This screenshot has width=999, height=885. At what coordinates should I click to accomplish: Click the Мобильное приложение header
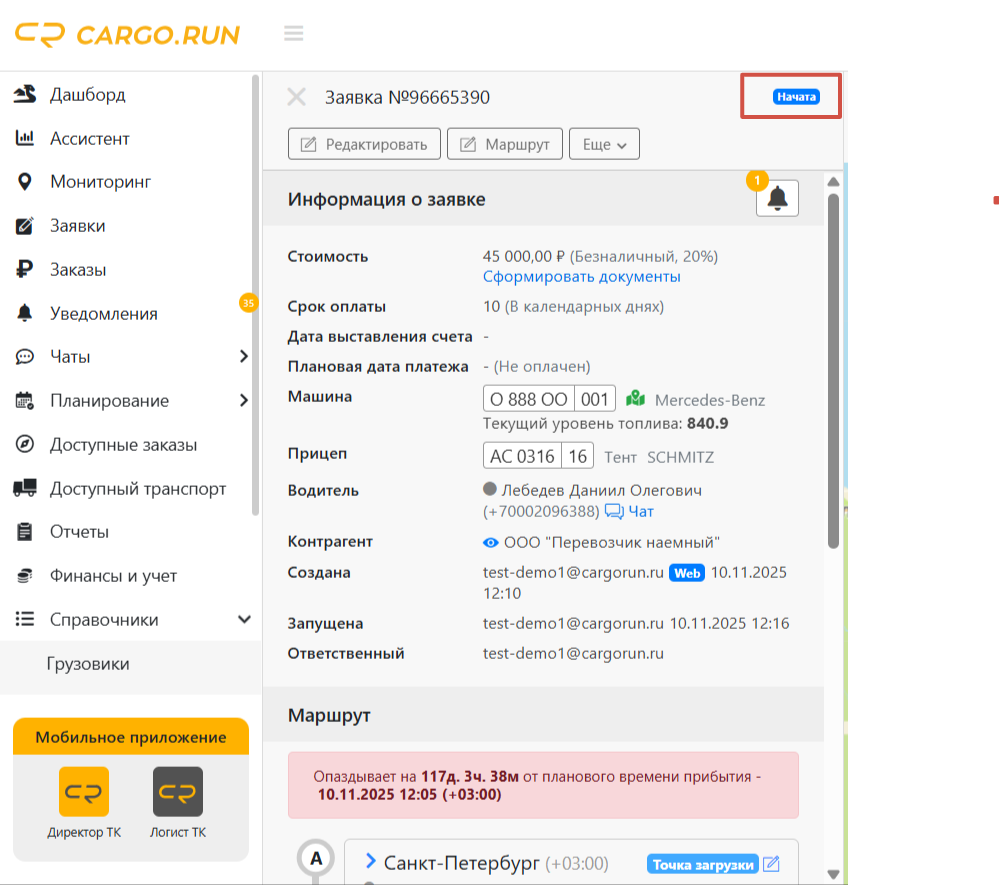131,737
